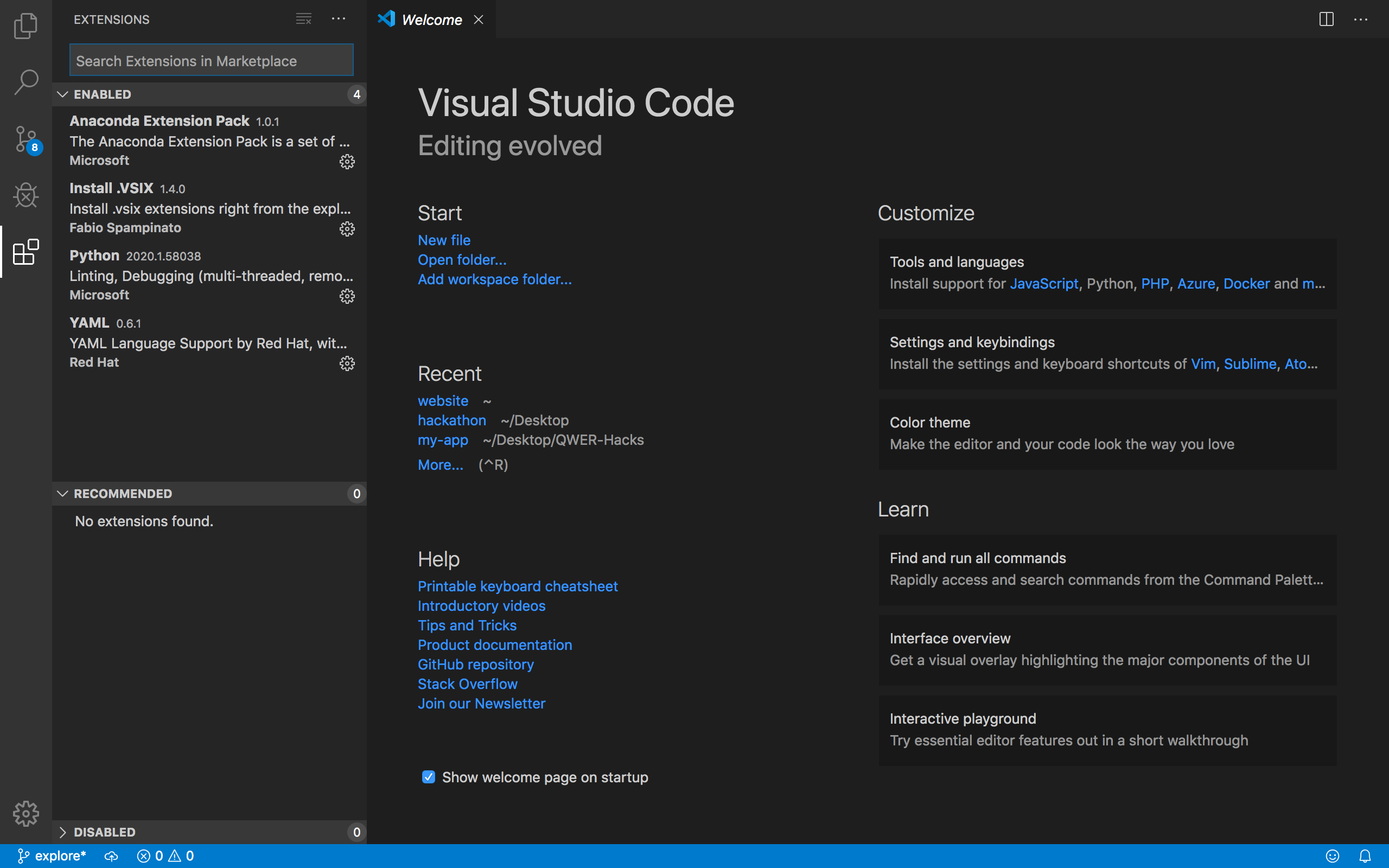Open Interface overview card

(x=1107, y=650)
